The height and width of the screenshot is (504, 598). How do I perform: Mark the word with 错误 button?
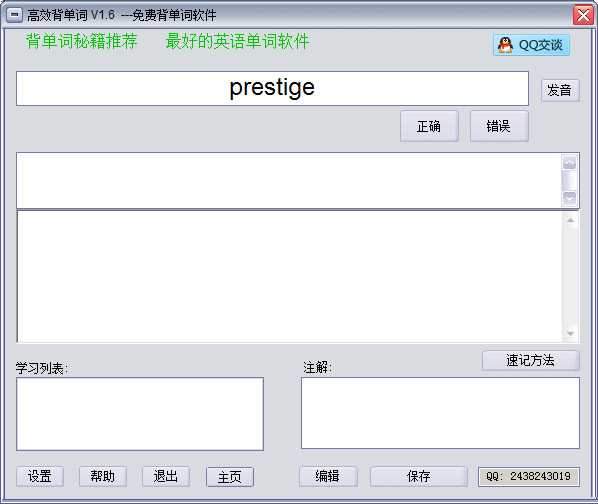click(499, 126)
